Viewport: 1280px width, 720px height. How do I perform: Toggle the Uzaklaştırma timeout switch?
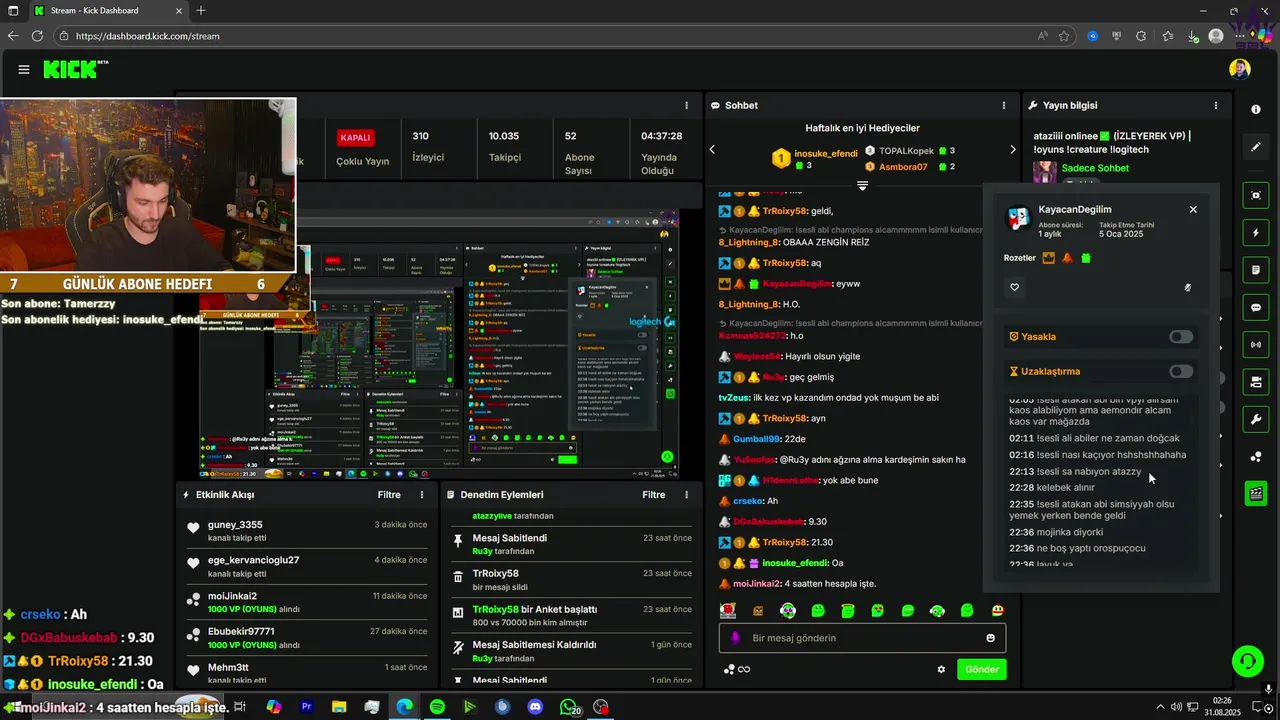[1181, 371]
